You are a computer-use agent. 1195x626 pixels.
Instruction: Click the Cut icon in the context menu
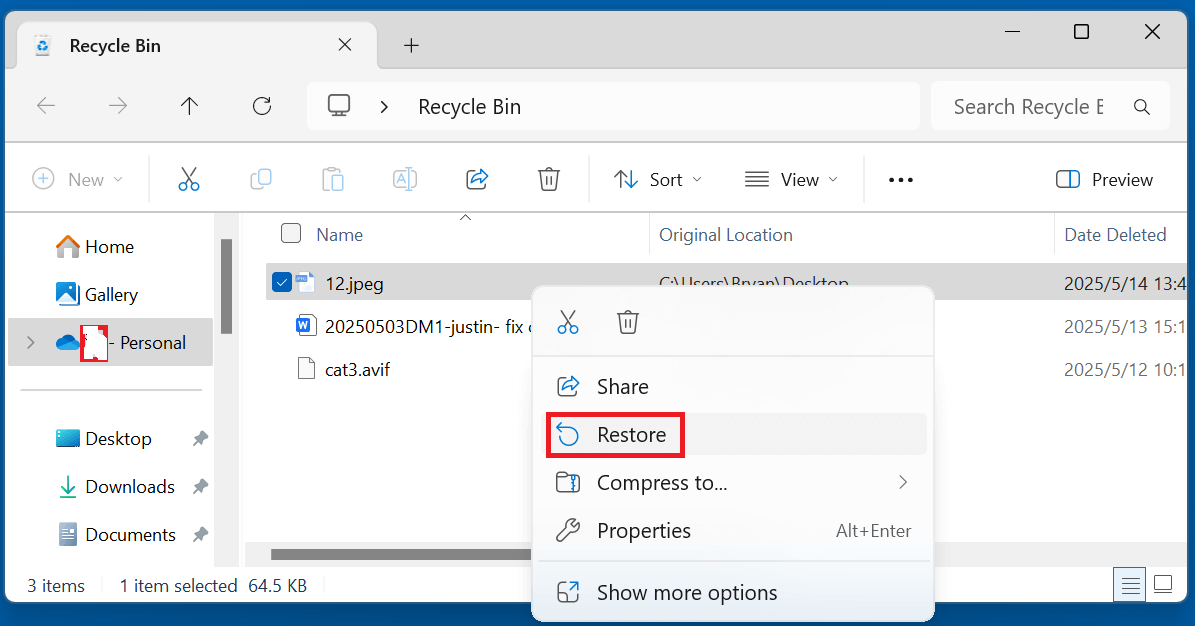click(568, 321)
